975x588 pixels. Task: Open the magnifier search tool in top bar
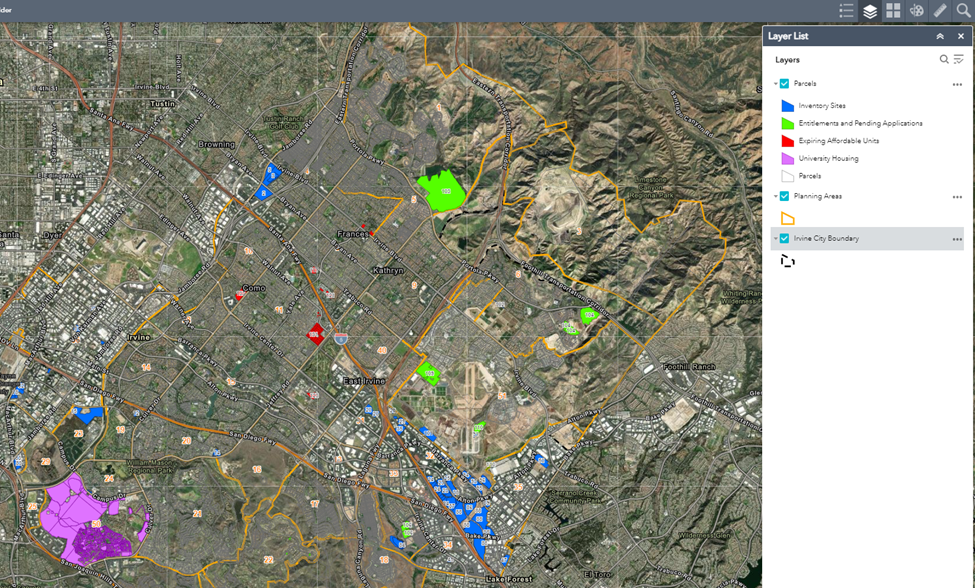pos(963,11)
